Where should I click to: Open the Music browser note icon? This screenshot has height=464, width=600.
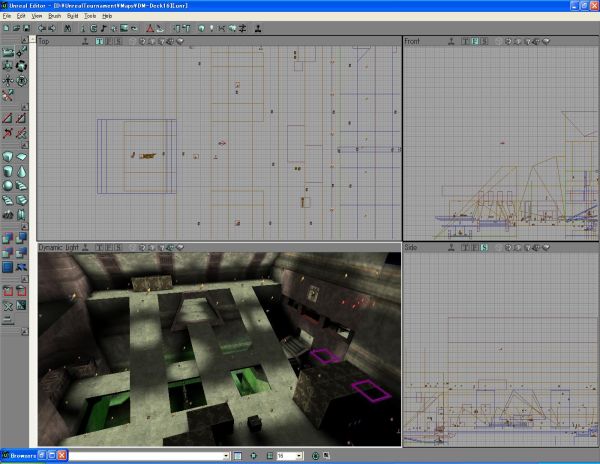pyautogui.click(x=104, y=28)
